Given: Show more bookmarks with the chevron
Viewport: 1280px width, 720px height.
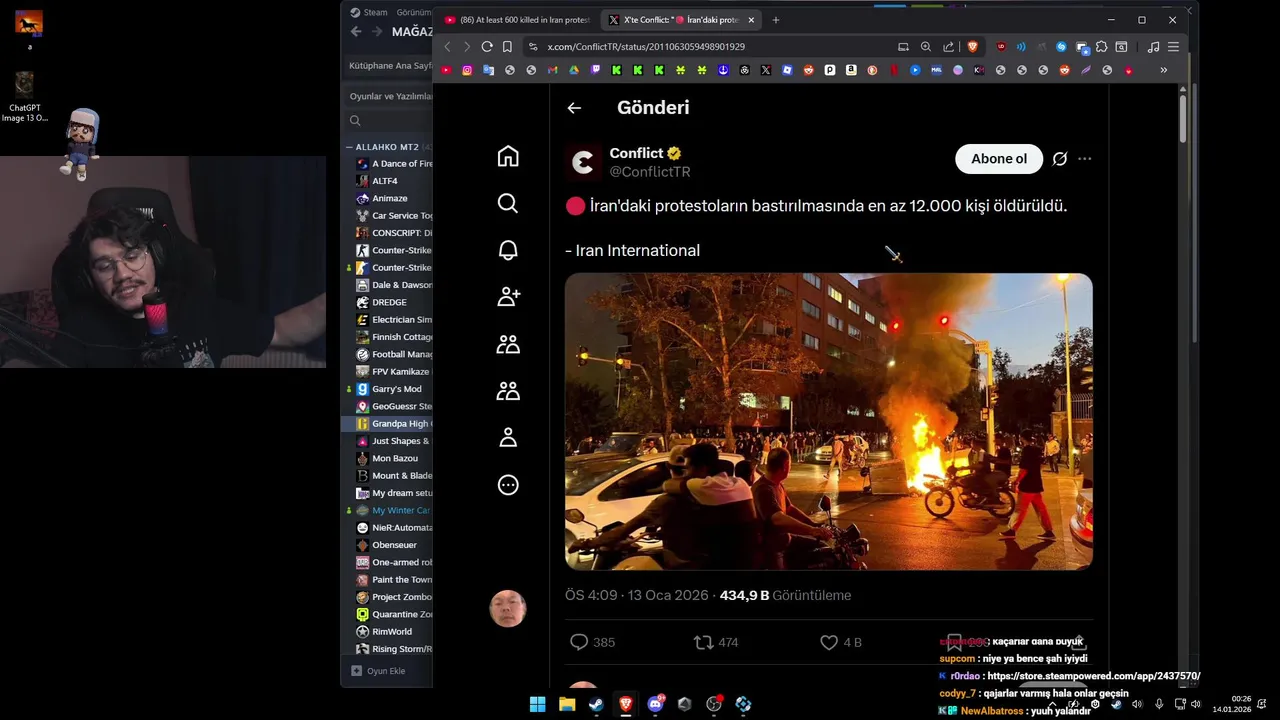Looking at the screenshot, I should click(x=1163, y=70).
